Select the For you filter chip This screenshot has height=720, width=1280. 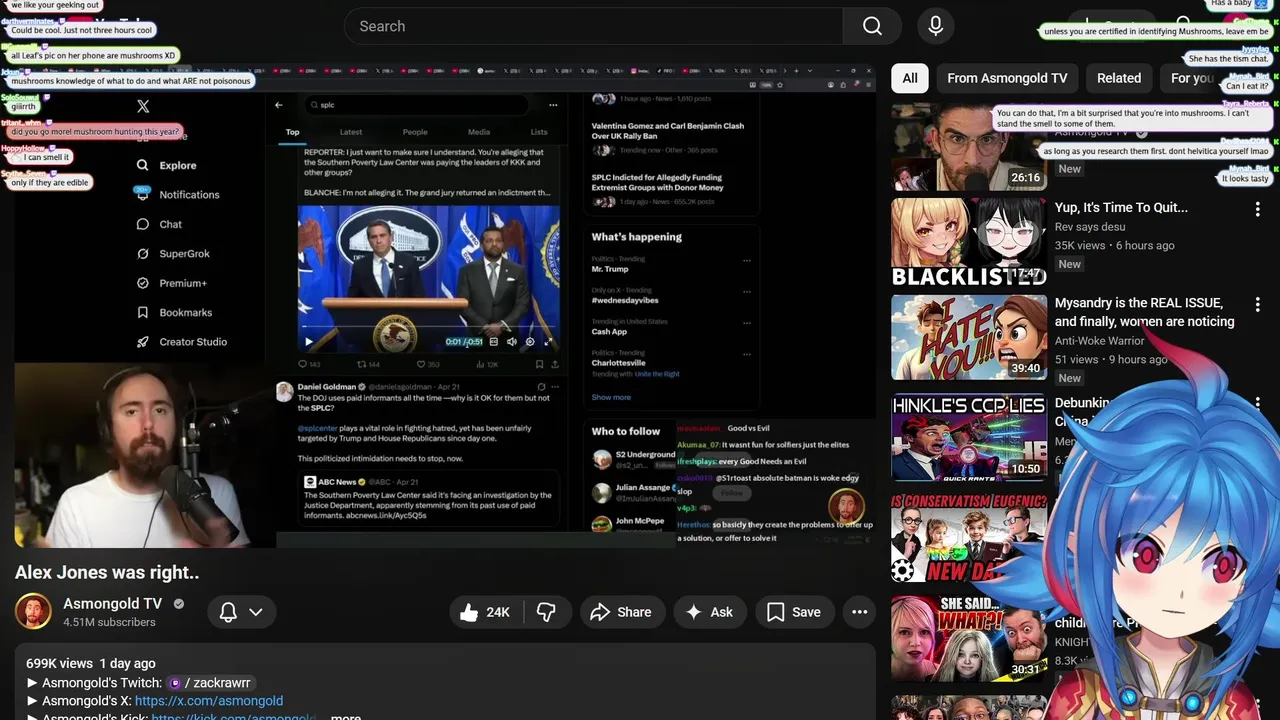click(1190, 78)
